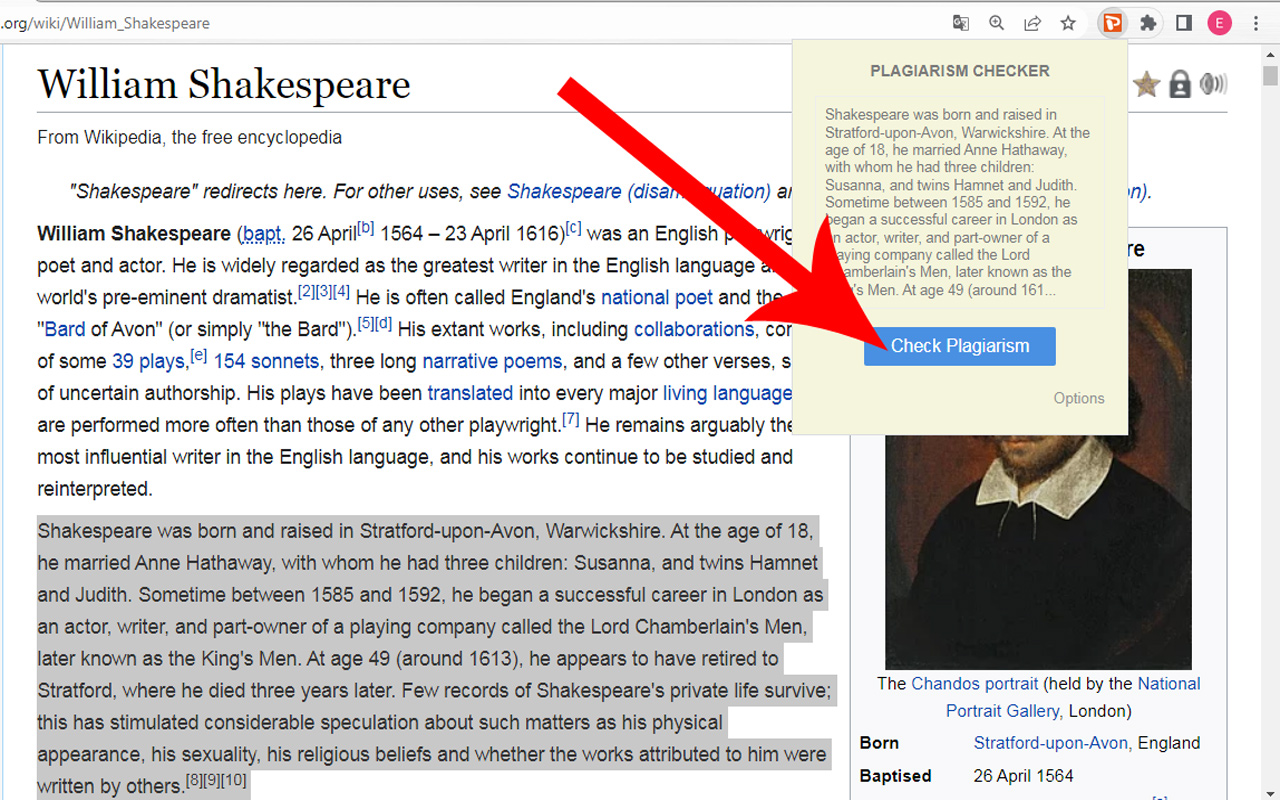Click footnote [b] after 26 April
Image resolution: width=1280 pixels, height=800 pixels.
[366, 227]
